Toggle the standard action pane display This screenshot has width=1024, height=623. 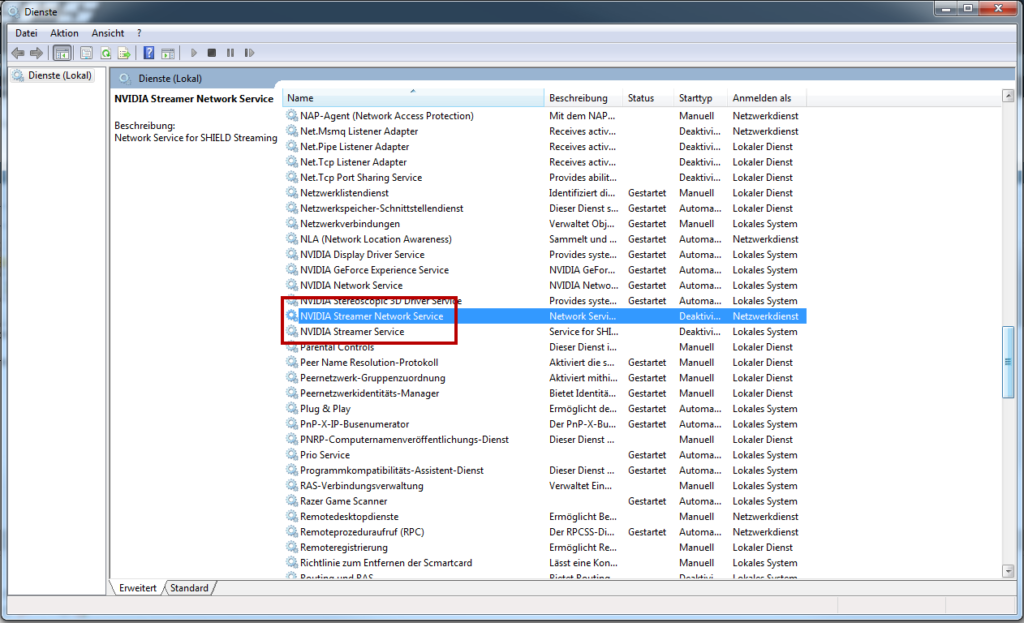[x=168, y=51]
